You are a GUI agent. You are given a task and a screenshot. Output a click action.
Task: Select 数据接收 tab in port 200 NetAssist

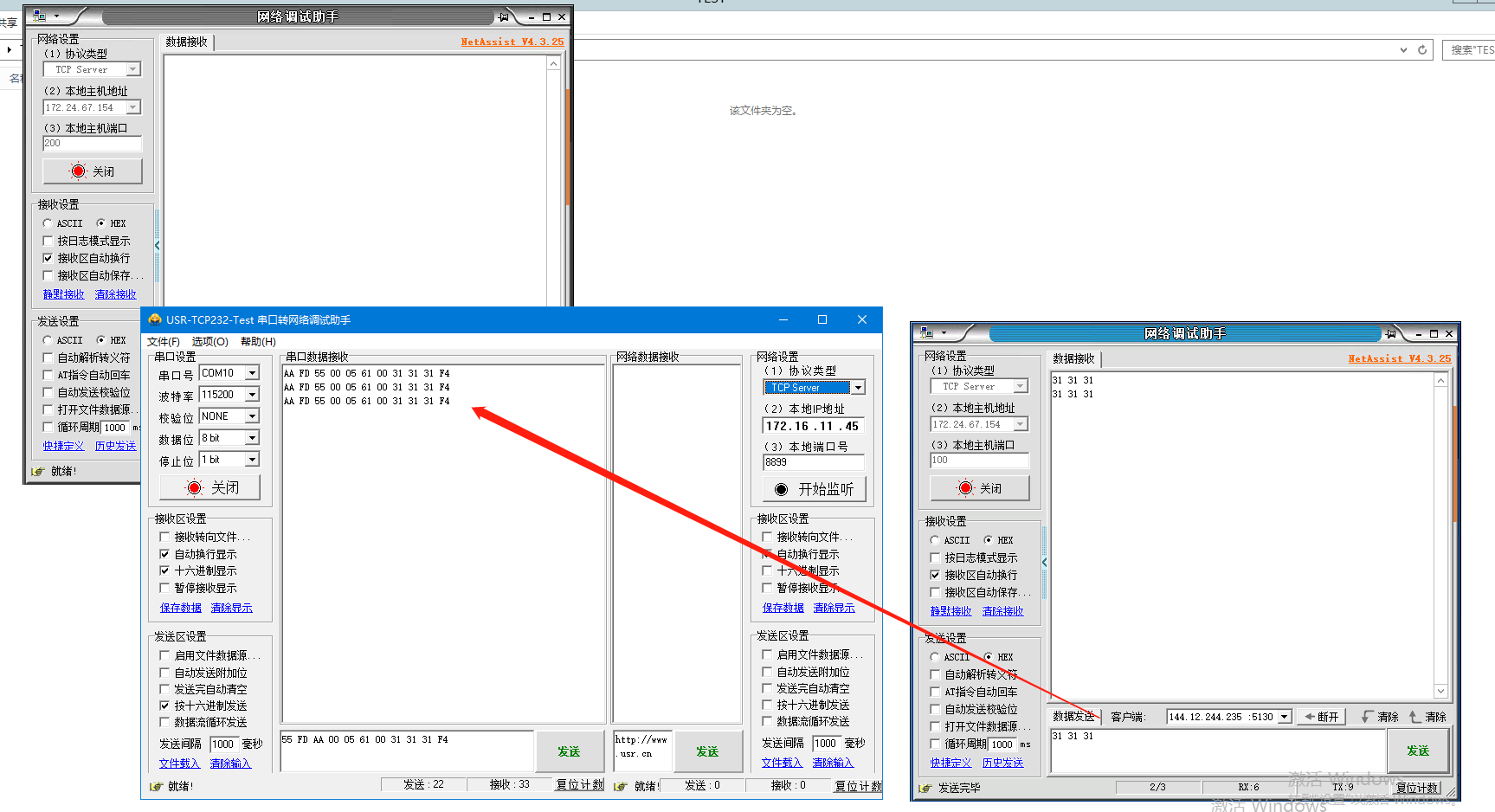tap(187, 42)
